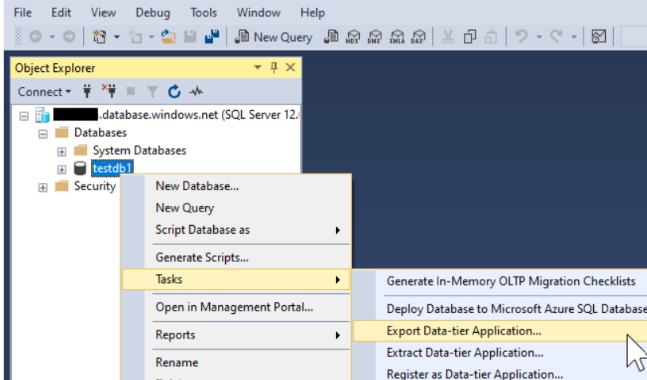The image size is (647, 380).
Task: Click the Copy icon in toolbar
Action: [x=470, y=37]
